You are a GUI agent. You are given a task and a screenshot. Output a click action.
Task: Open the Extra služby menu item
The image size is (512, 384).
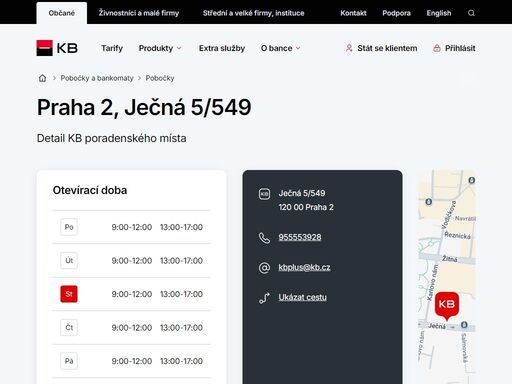pos(222,48)
